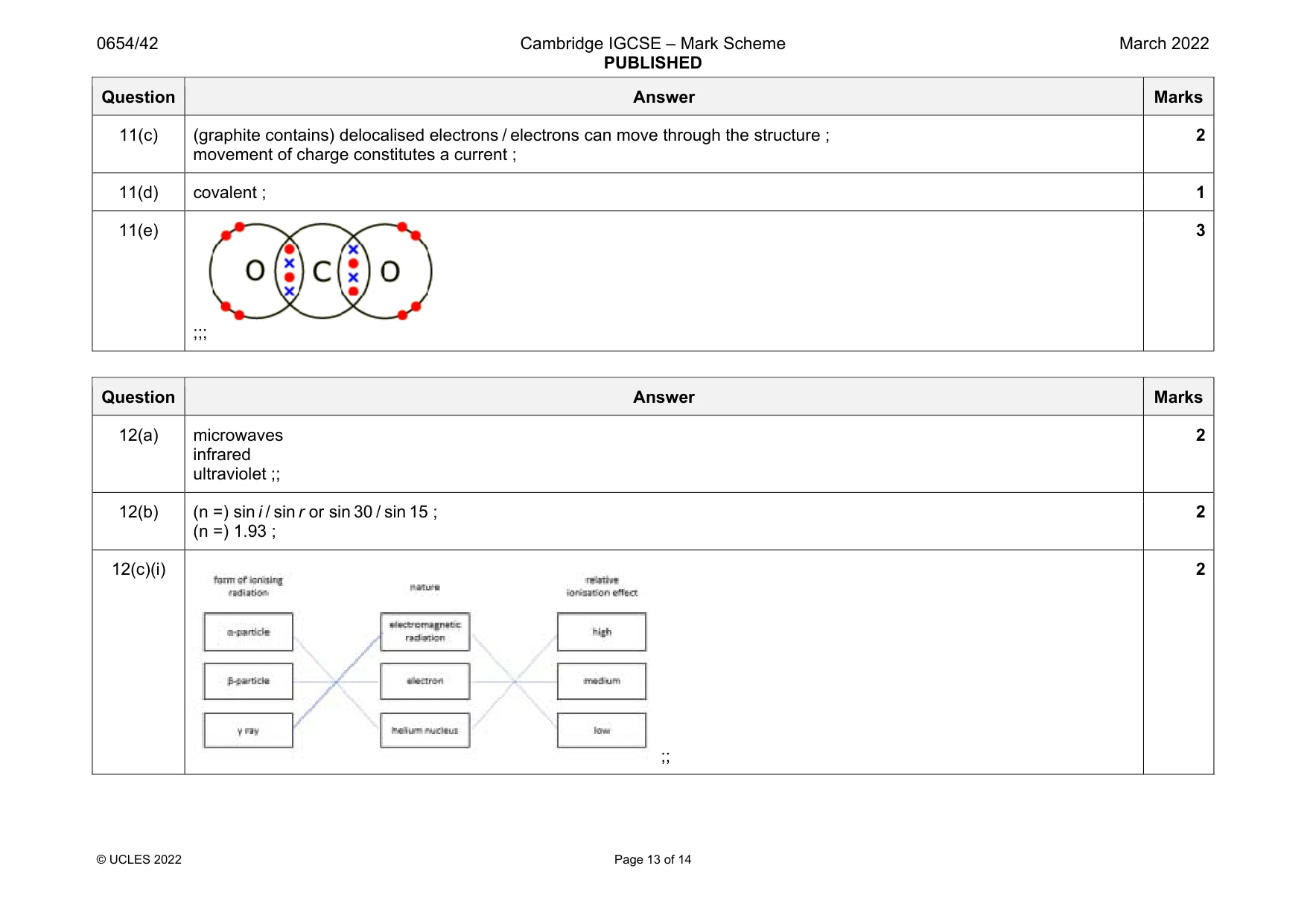The height and width of the screenshot is (924, 1307).
Task: Click the marks value '1' for 11(d)
Action: click(x=1201, y=192)
